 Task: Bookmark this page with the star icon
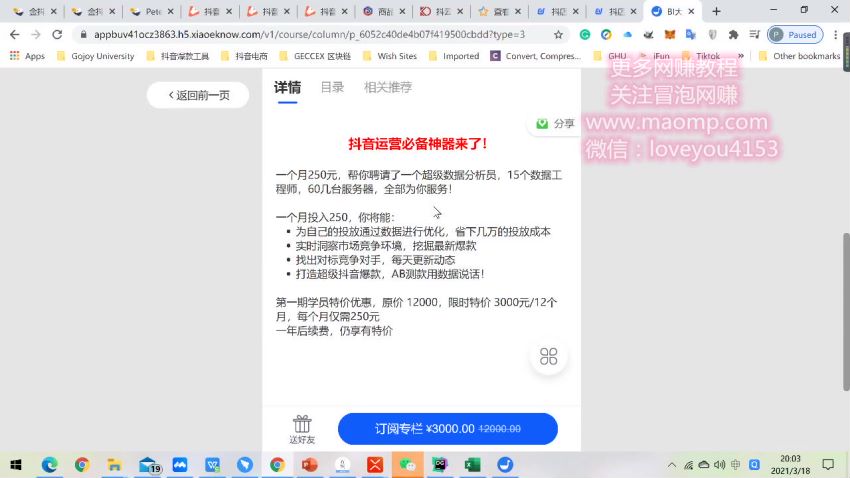pyautogui.click(x=558, y=35)
